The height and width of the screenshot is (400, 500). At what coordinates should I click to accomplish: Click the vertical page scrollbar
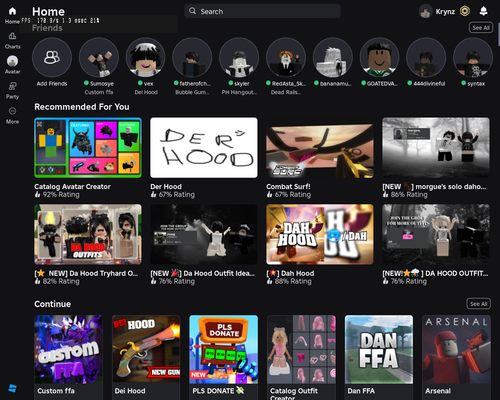tap(499, 35)
